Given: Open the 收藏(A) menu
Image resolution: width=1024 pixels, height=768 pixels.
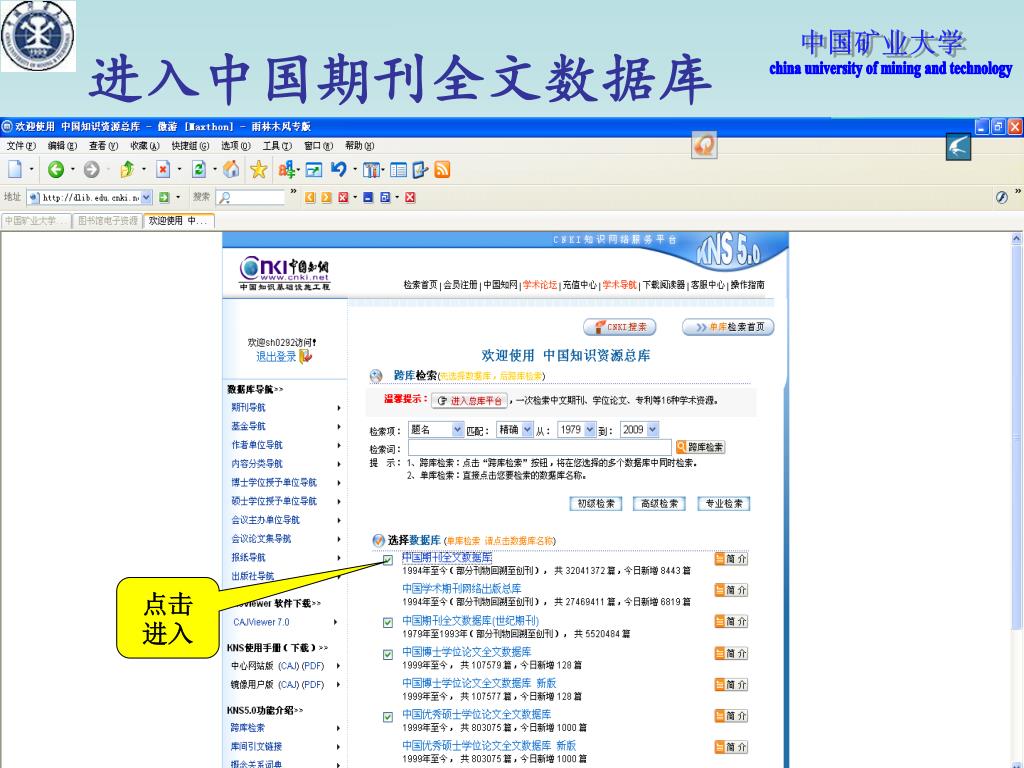Looking at the screenshot, I should coord(144,146).
